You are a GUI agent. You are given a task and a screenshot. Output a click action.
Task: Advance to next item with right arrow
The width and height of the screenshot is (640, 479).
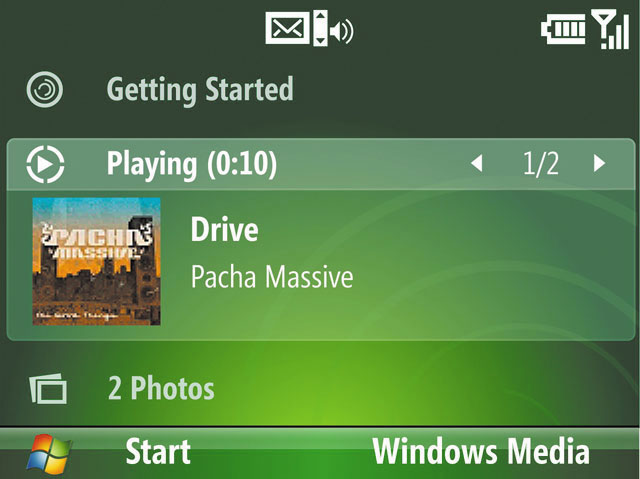pos(599,164)
